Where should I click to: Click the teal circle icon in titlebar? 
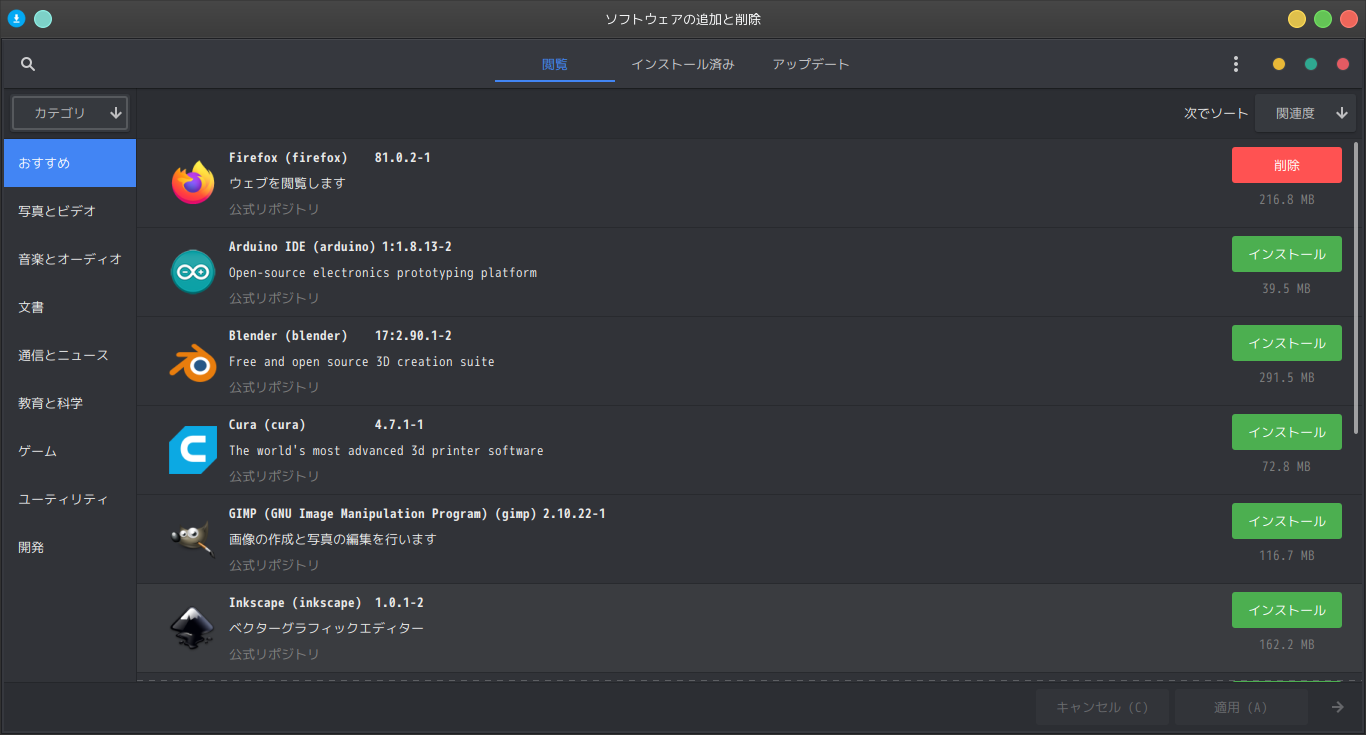tap(43, 19)
